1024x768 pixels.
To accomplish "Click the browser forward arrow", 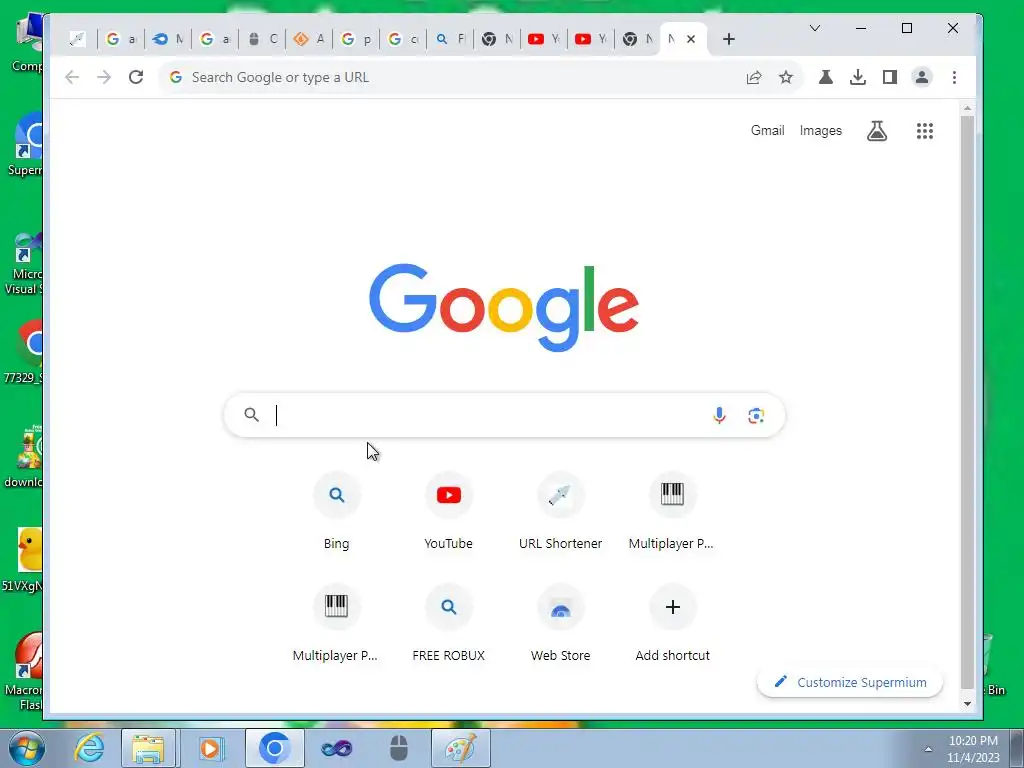I will pyautogui.click(x=104, y=77).
